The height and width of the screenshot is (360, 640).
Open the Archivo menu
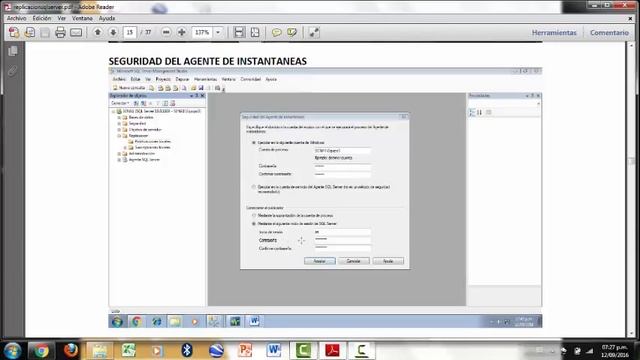pos(16,18)
